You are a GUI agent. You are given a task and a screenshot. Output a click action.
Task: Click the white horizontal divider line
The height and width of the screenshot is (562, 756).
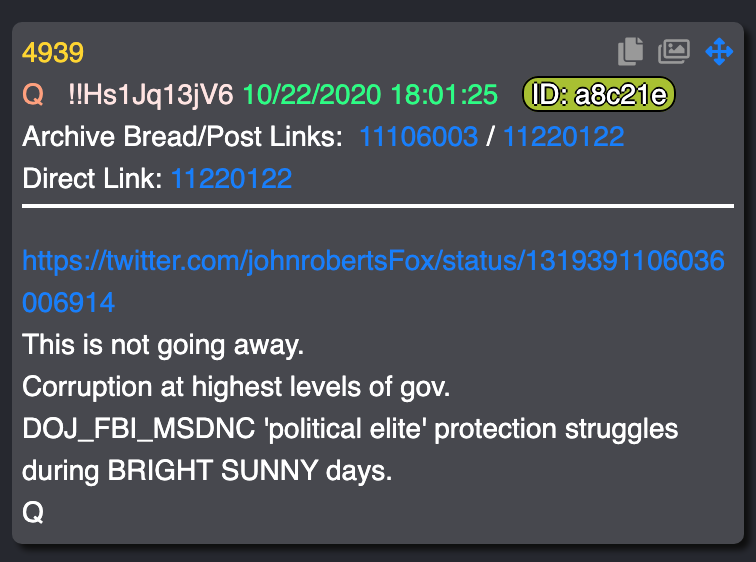pyautogui.click(x=378, y=206)
